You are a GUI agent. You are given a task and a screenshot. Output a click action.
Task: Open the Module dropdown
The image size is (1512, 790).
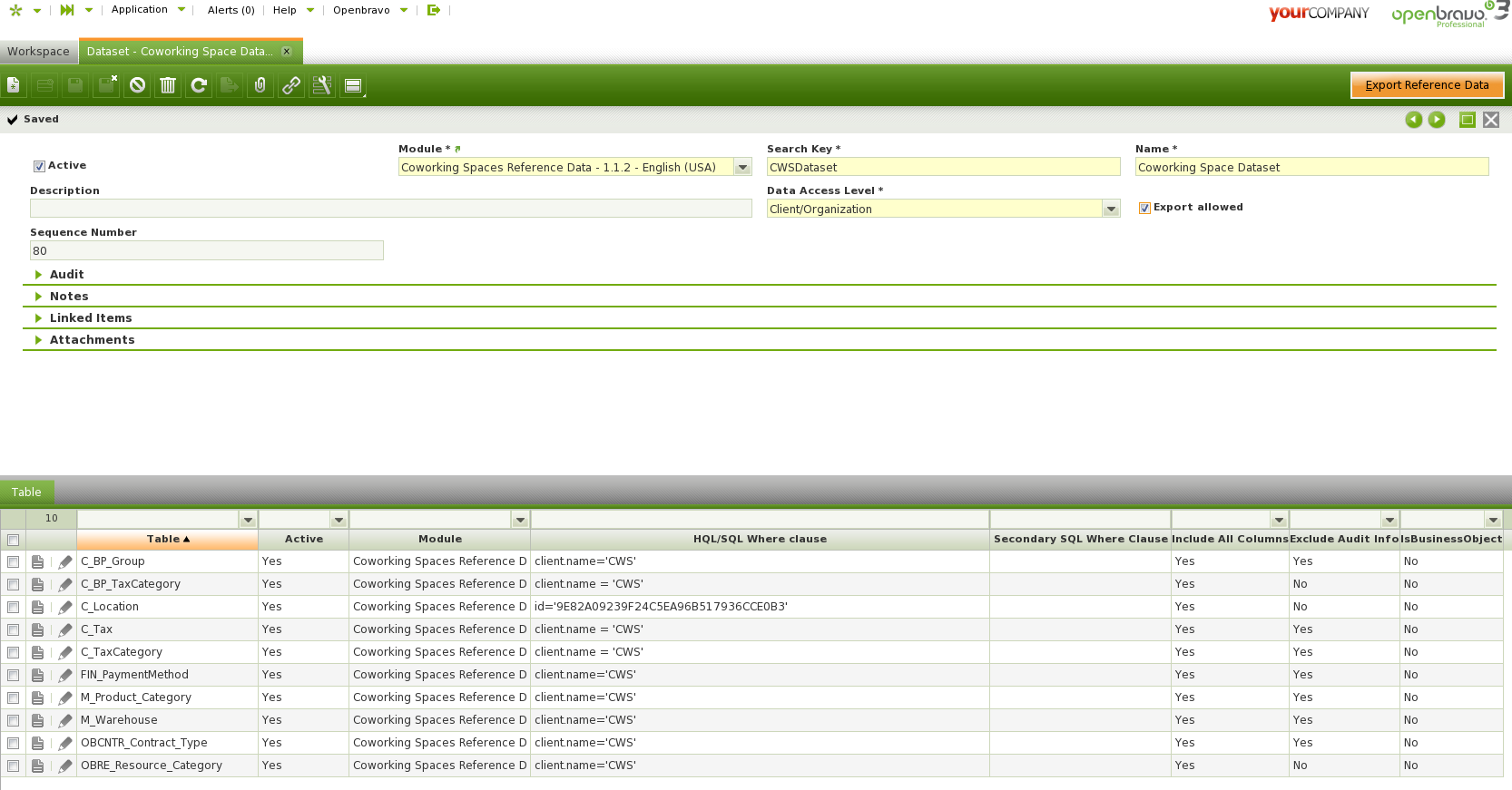coord(742,167)
